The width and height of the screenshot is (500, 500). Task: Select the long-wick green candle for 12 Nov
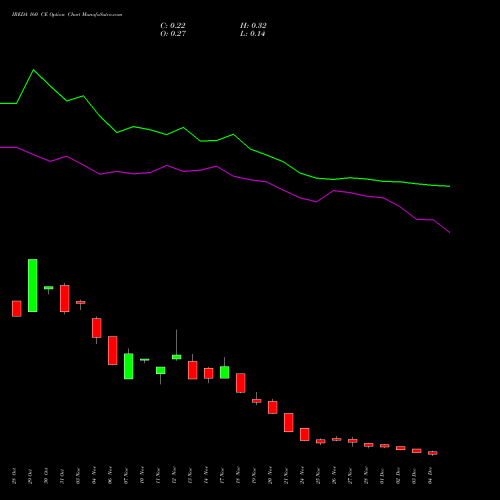[177, 357]
